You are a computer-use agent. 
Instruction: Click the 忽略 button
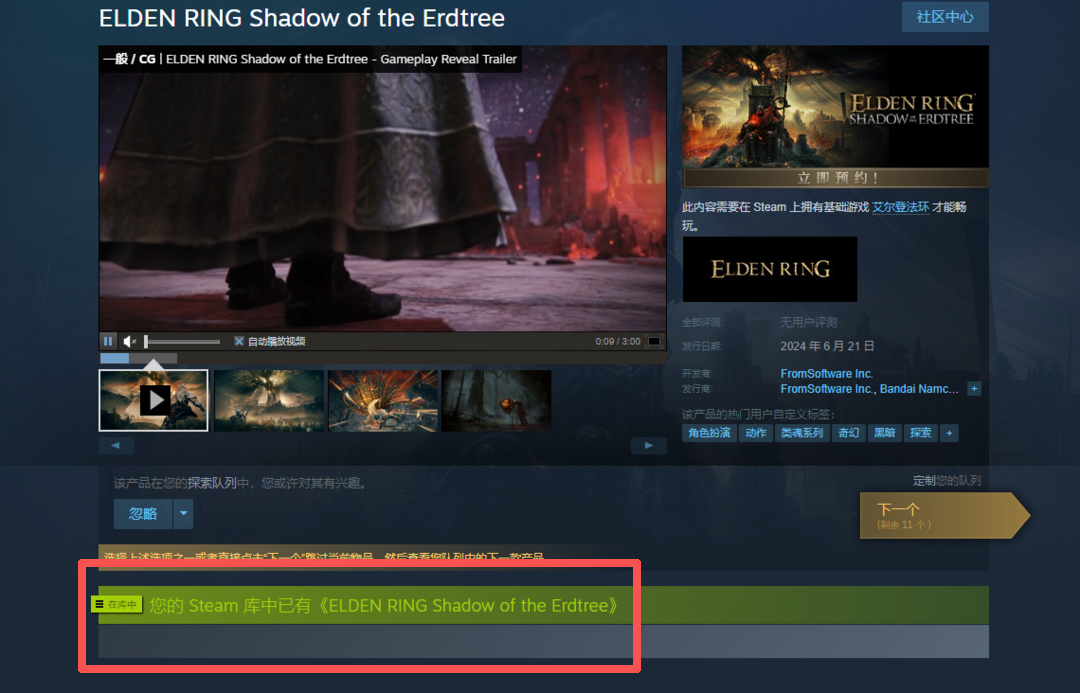[x=143, y=513]
